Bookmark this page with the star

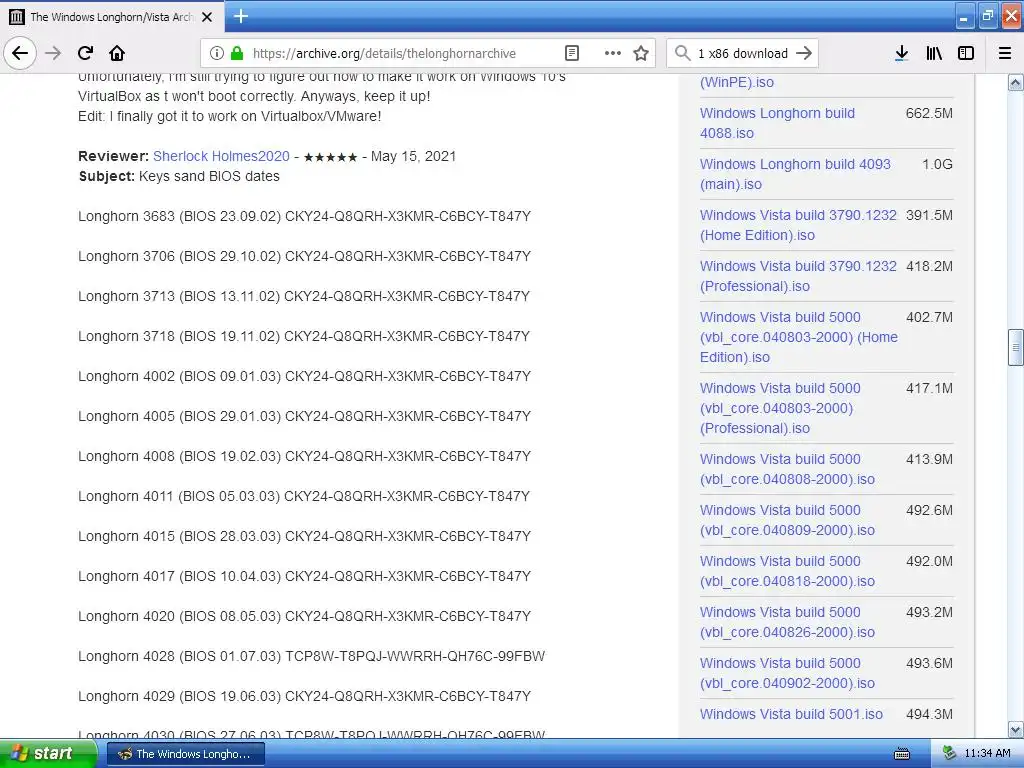(x=641, y=53)
